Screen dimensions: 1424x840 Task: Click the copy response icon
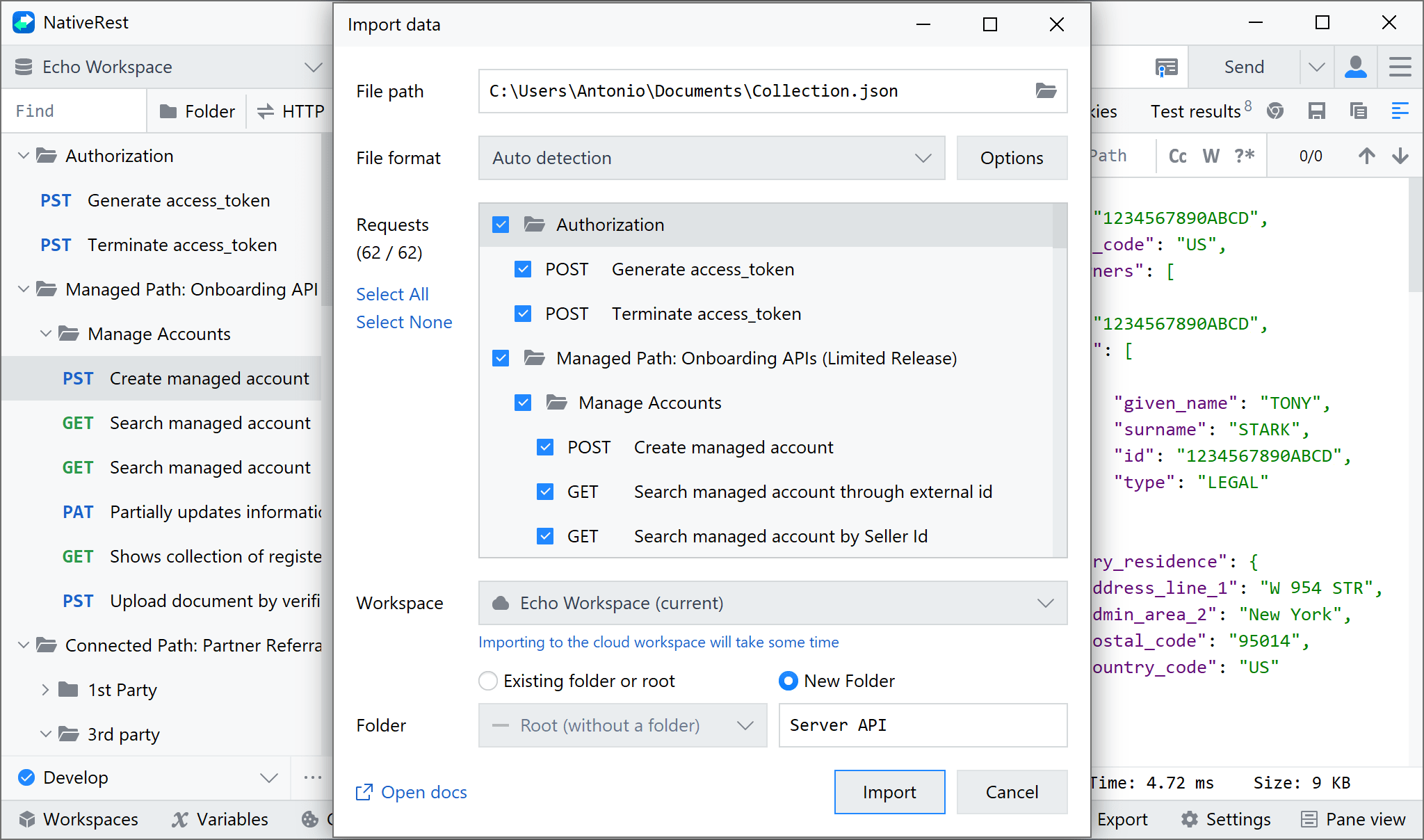1358,111
